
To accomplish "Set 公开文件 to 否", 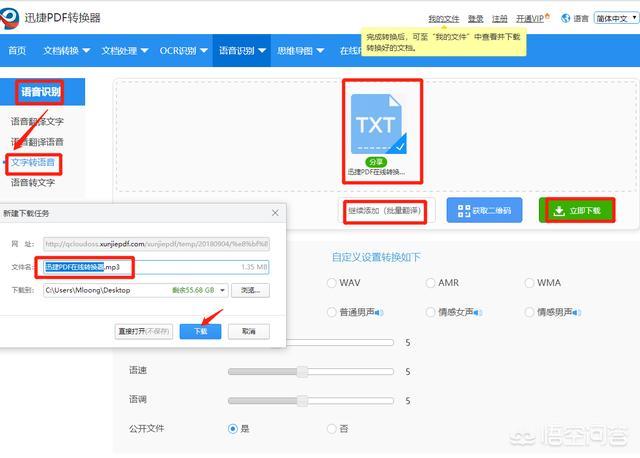I will (331, 429).
